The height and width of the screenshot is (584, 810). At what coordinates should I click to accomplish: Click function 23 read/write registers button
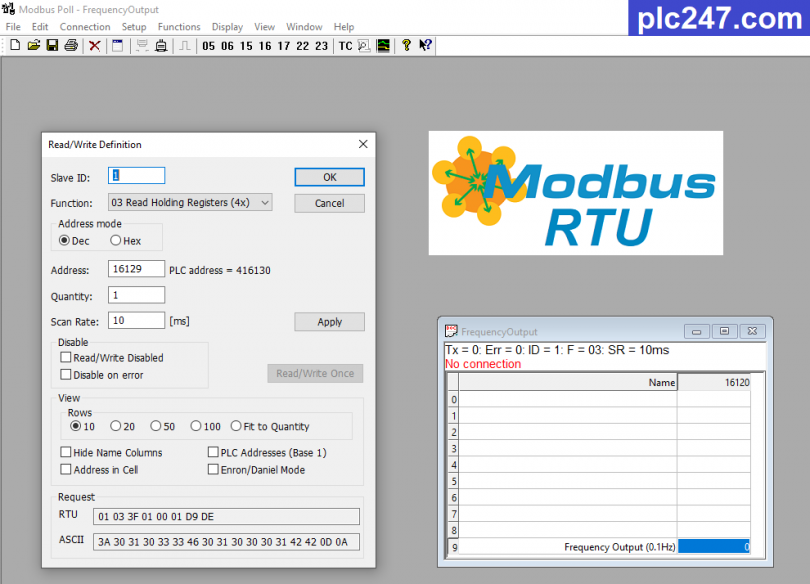(321, 46)
